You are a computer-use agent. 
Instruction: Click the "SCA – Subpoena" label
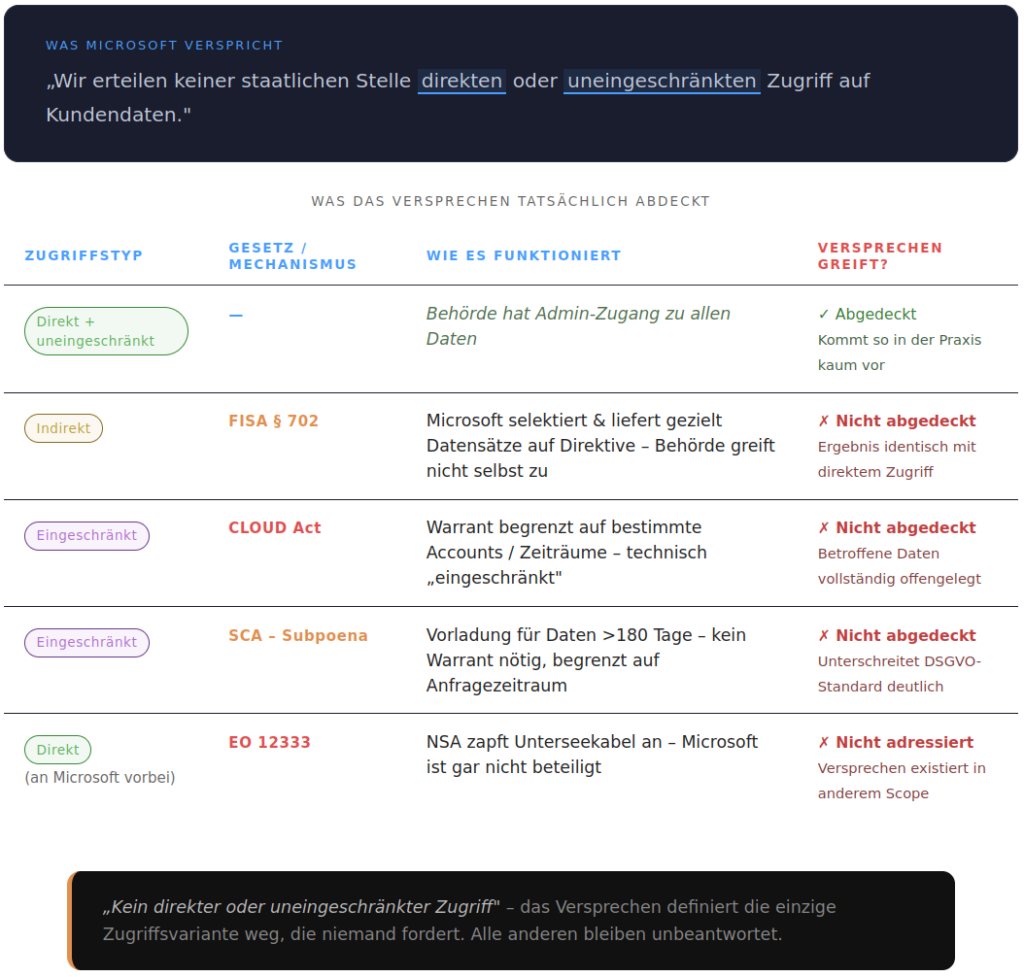coord(298,635)
